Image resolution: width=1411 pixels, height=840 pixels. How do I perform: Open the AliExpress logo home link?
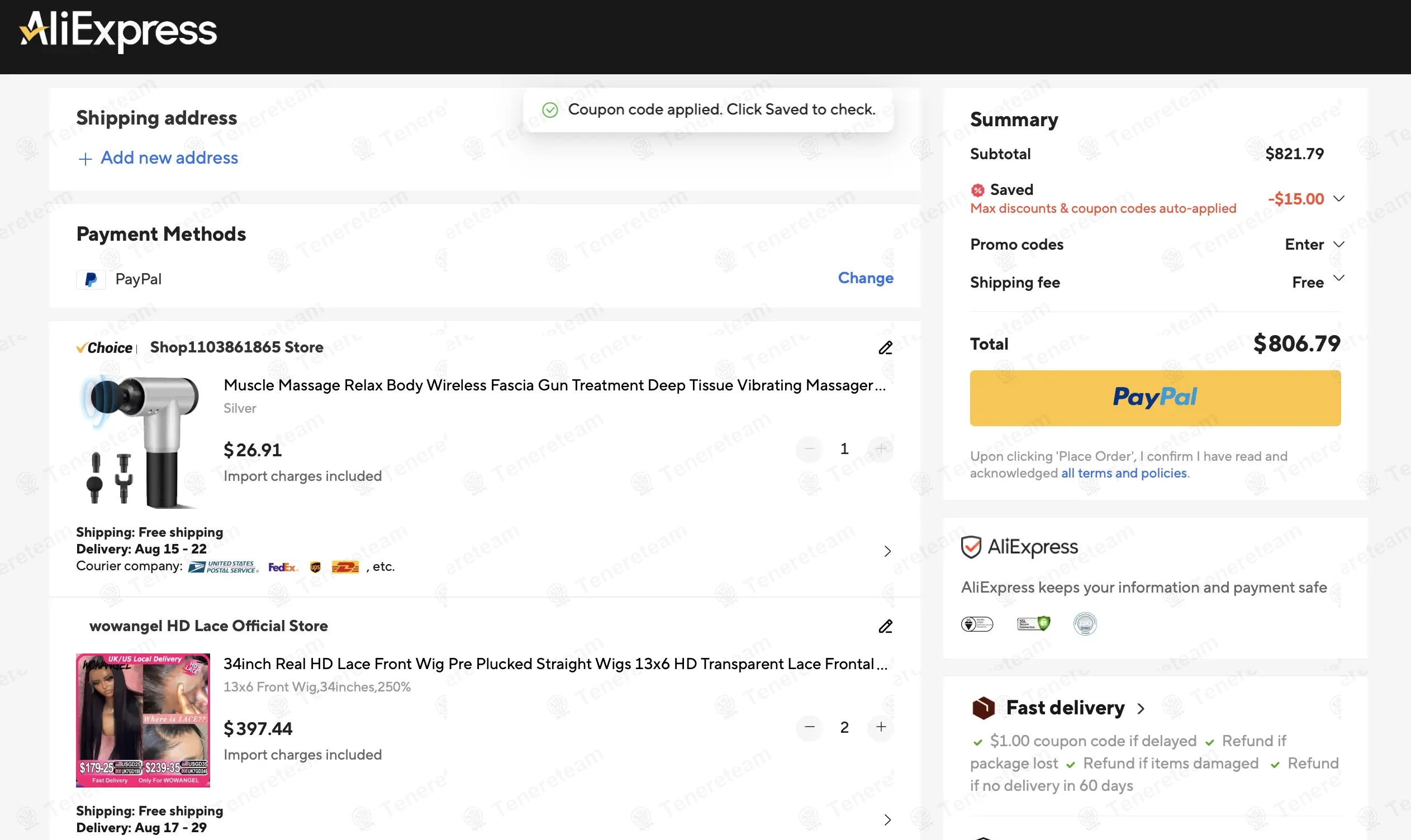pos(118,31)
